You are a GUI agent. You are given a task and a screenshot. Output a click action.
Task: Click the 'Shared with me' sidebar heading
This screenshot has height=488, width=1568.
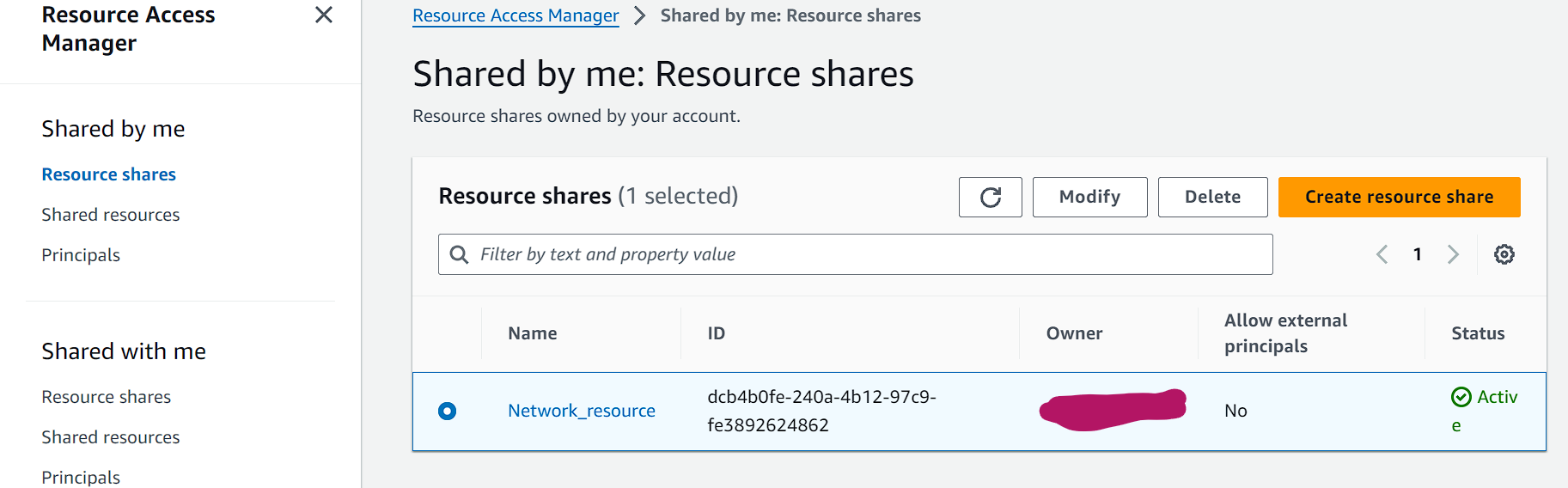[x=124, y=351]
